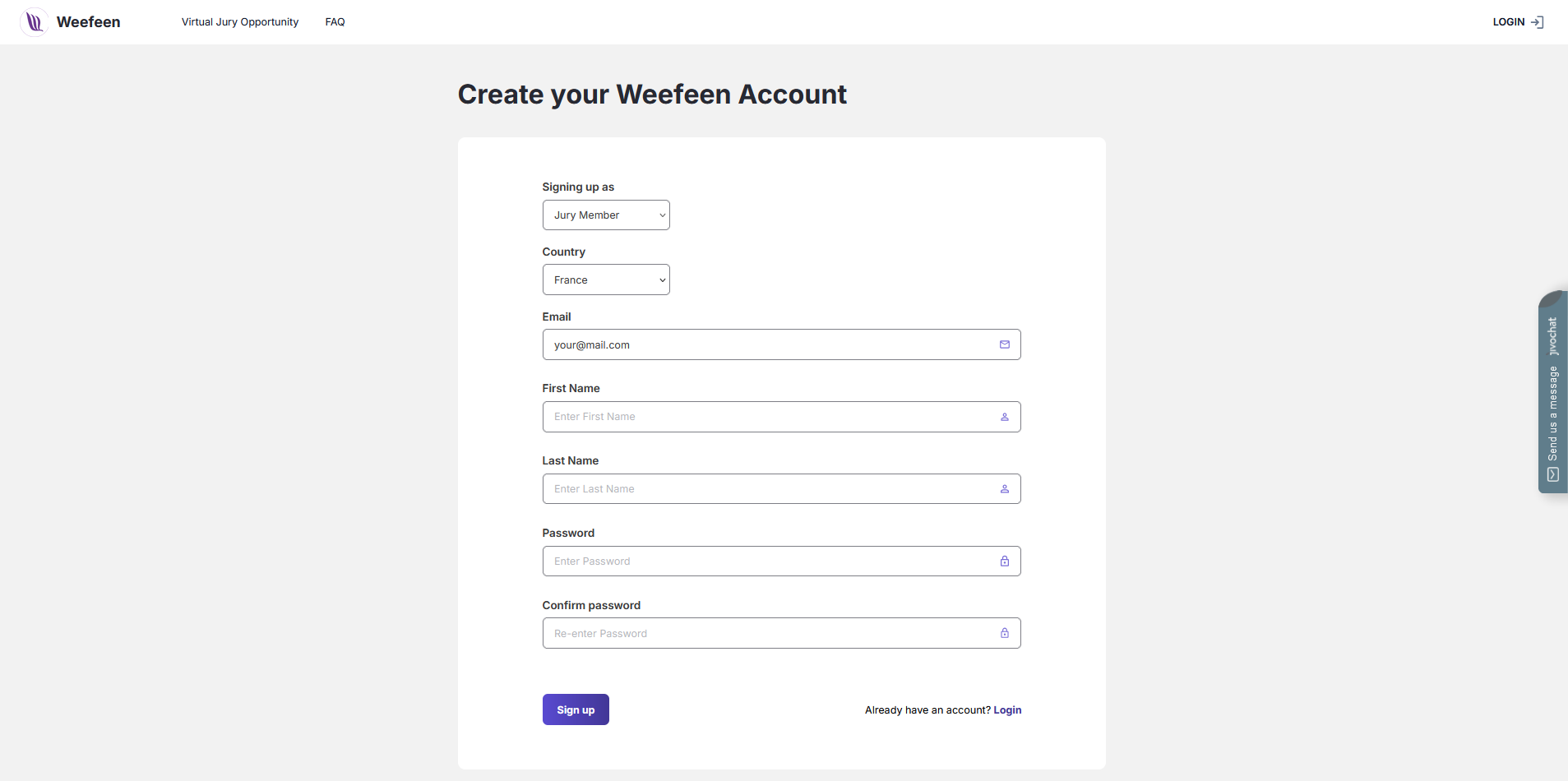Click the lock icon in Password field
The width and height of the screenshot is (1568, 781).
pos(1004,561)
